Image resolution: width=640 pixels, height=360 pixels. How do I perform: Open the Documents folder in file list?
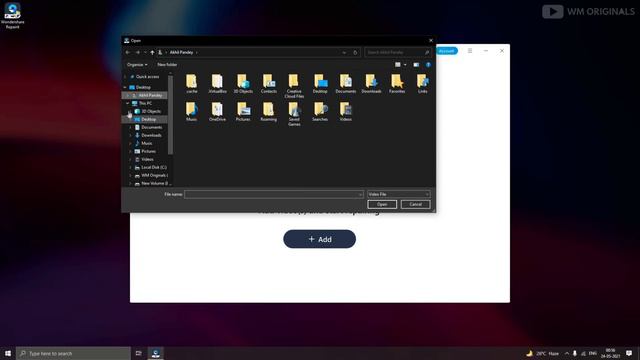pos(346,84)
